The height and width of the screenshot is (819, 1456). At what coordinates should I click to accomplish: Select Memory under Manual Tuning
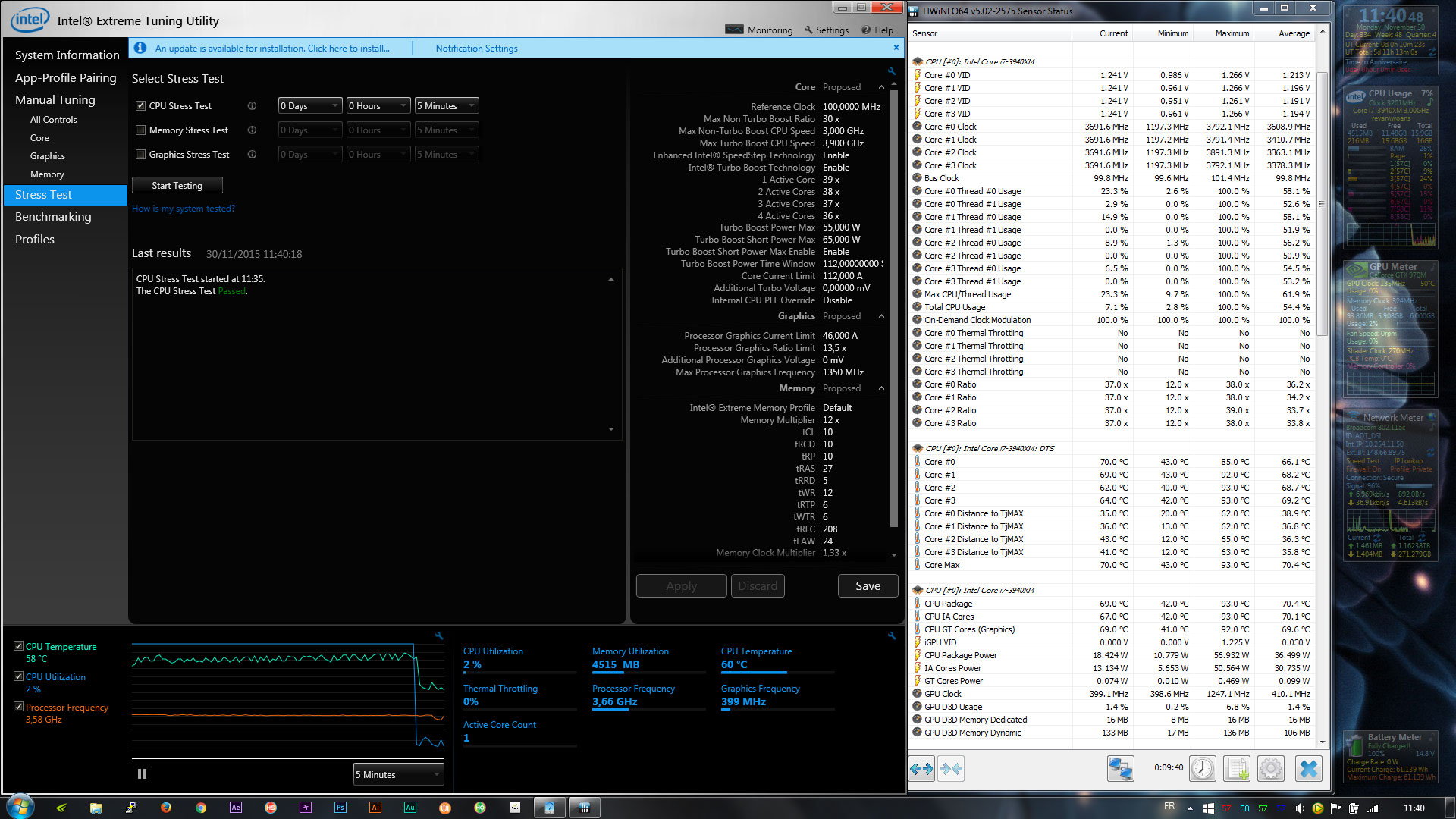point(47,174)
